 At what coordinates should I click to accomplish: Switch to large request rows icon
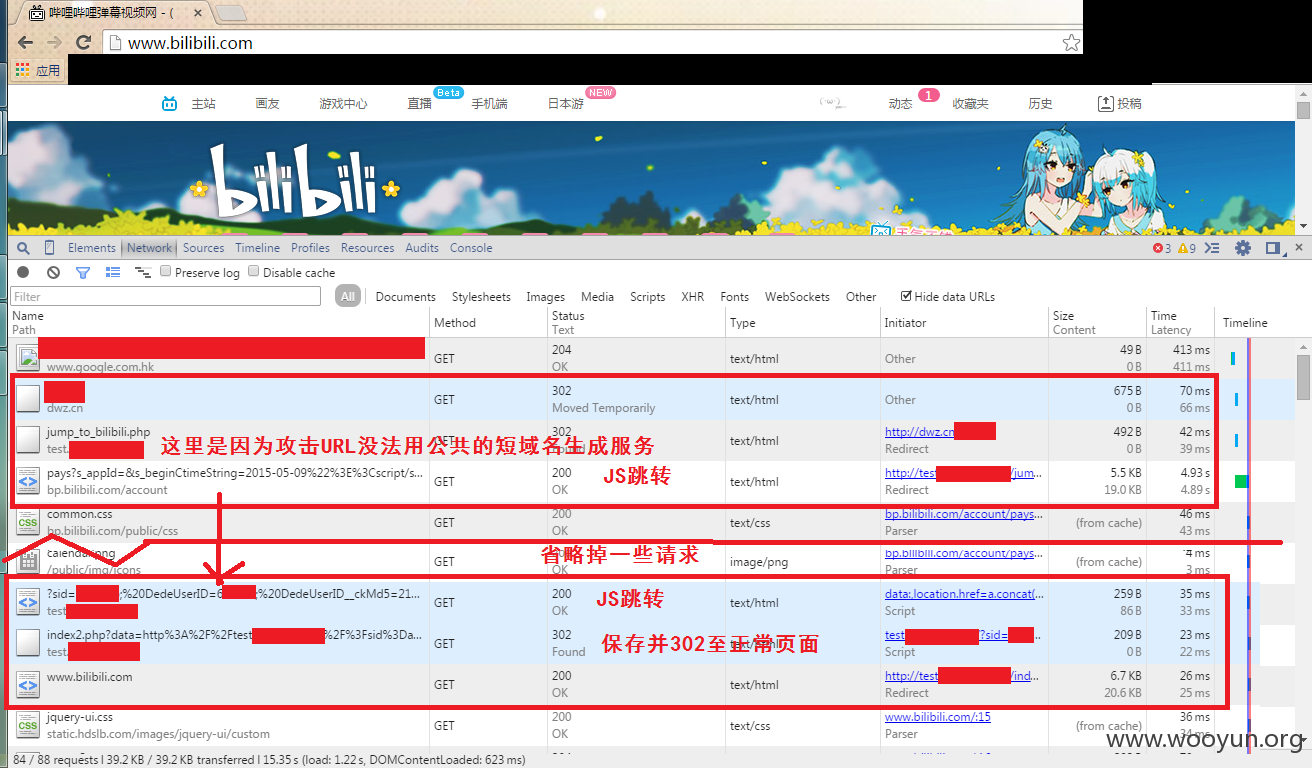[113, 272]
